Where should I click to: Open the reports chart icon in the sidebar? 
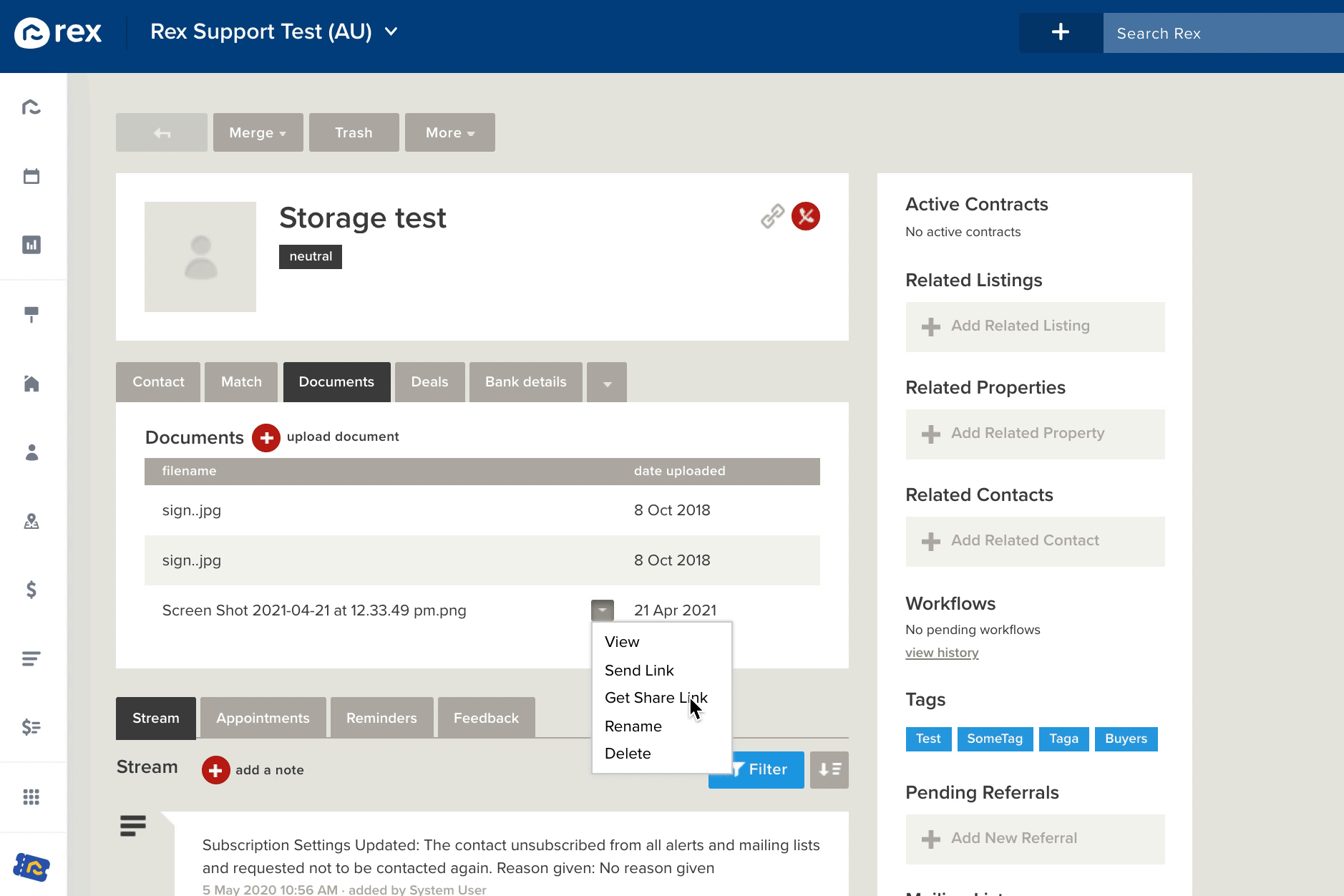tap(31, 245)
